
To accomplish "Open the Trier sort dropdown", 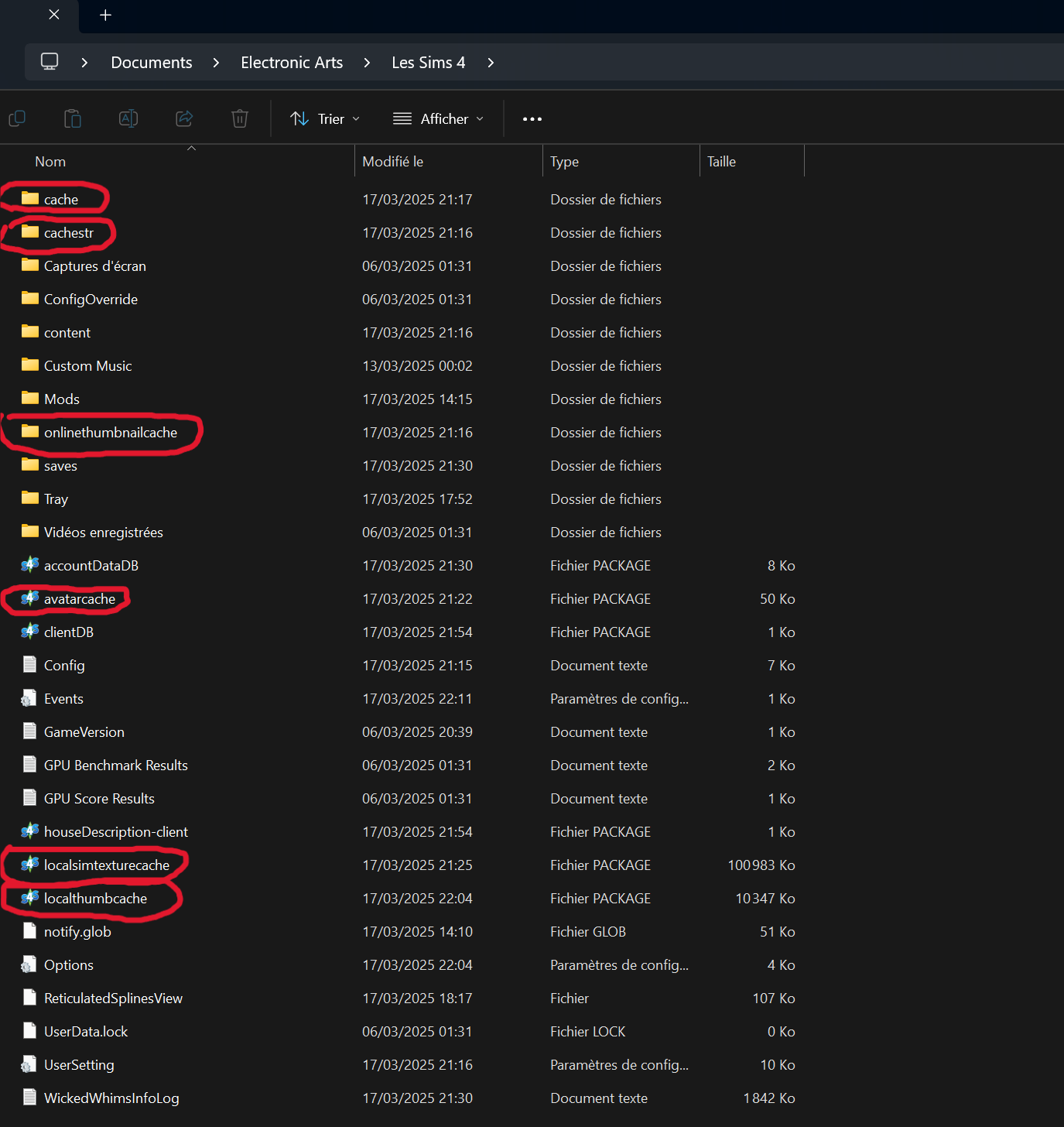I will pyautogui.click(x=325, y=118).
